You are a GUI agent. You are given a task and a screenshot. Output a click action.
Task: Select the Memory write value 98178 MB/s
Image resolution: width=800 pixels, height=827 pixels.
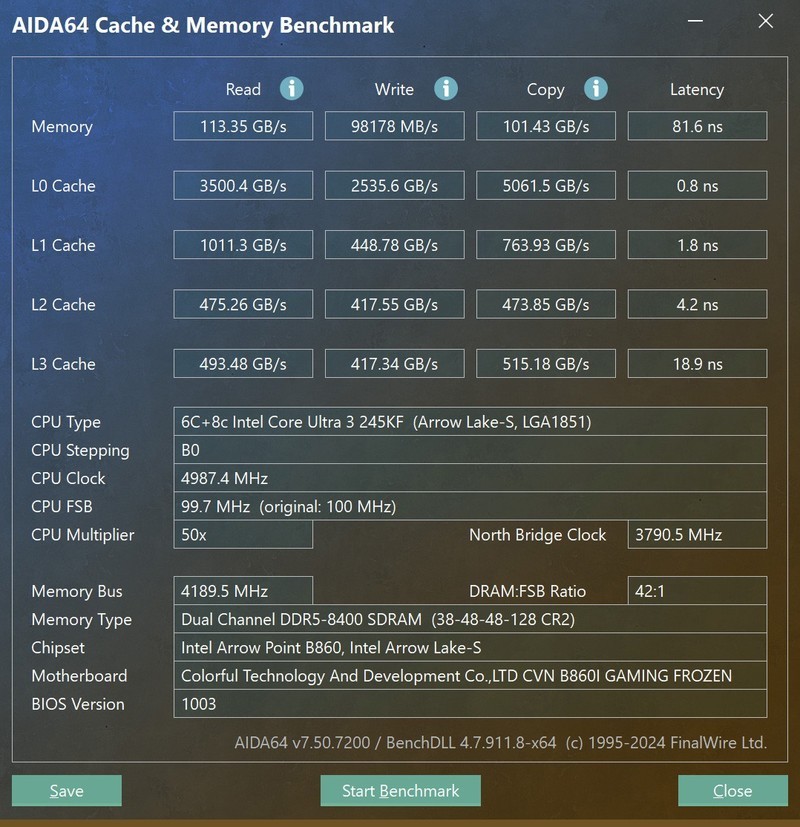(x=394, y=126)
